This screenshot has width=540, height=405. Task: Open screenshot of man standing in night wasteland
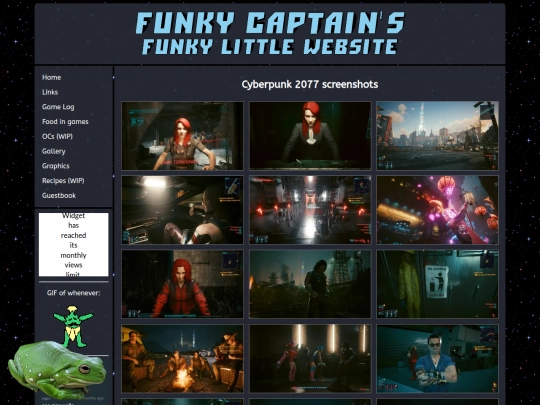click(310, 284)
